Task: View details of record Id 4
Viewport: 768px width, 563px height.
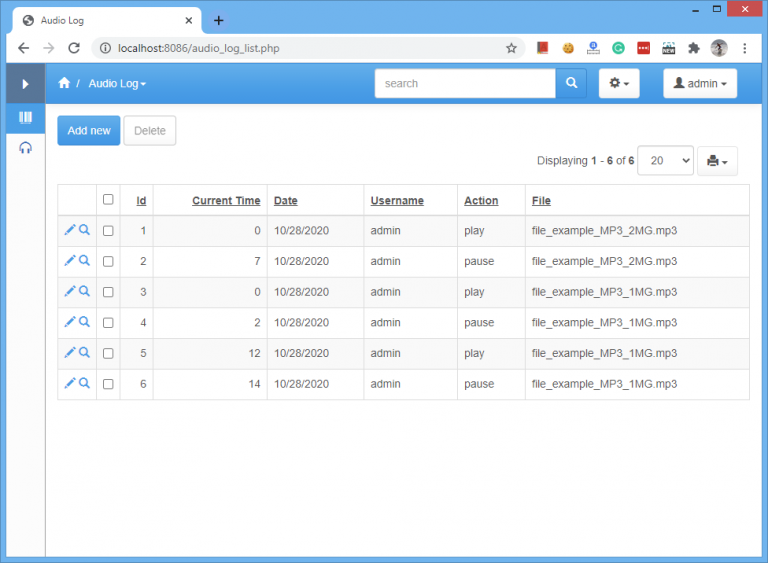Action: 85,322
